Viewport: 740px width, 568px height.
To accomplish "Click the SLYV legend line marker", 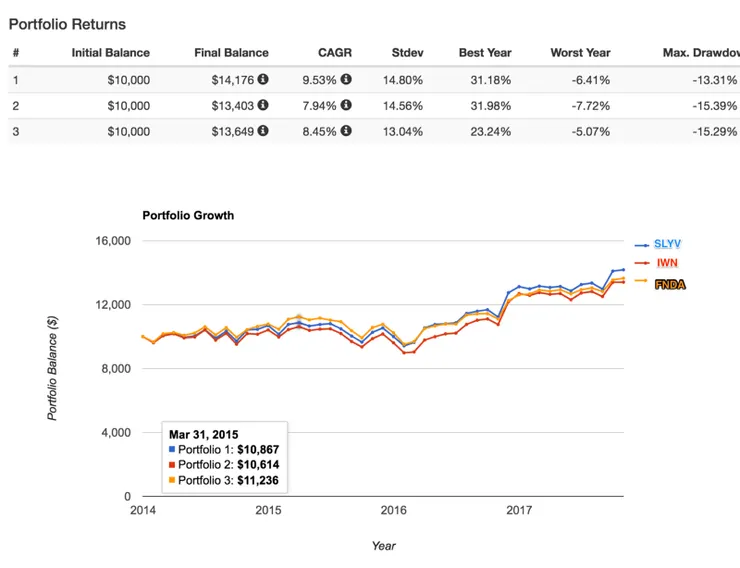I will (641, 244).
